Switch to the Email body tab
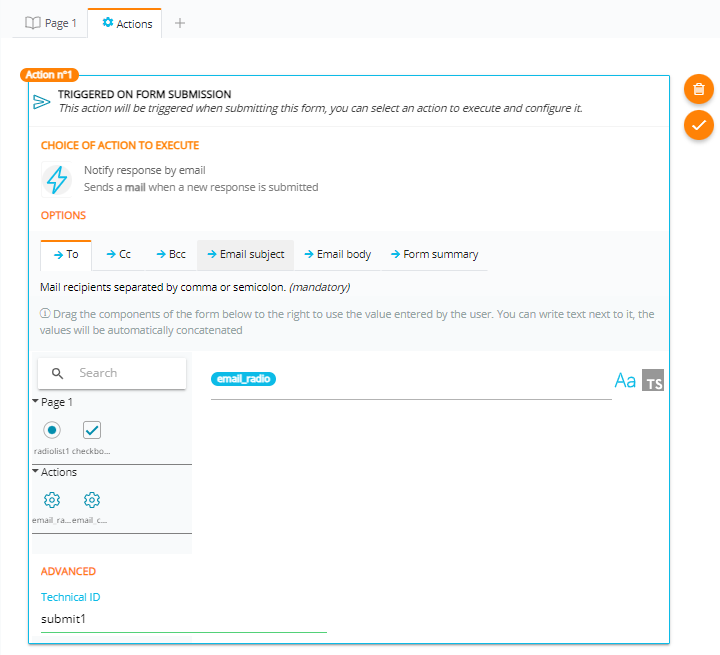Viewport: 720px width, 655px height. click(x=337, y=254)
